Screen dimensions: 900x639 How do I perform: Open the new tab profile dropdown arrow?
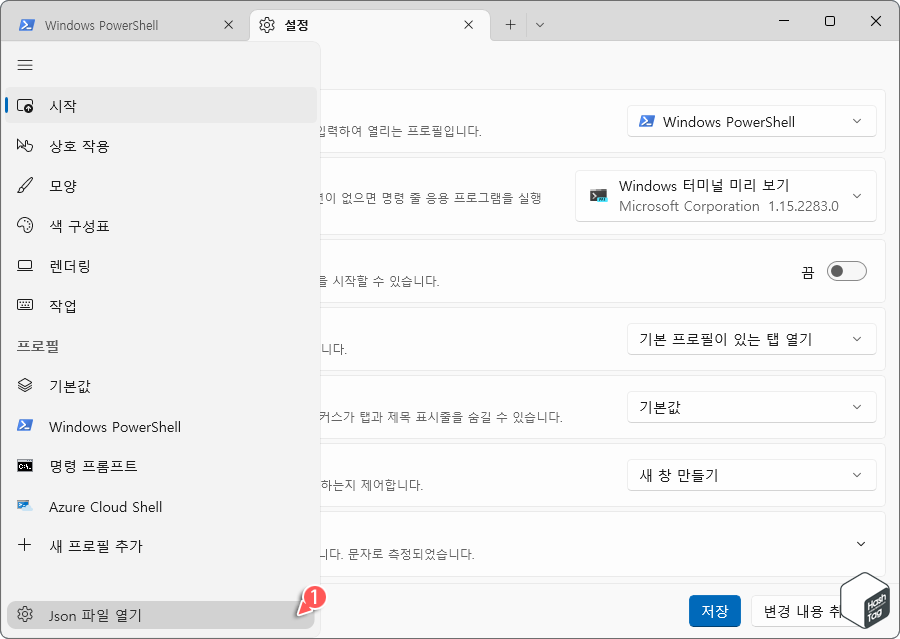[540, 25]
